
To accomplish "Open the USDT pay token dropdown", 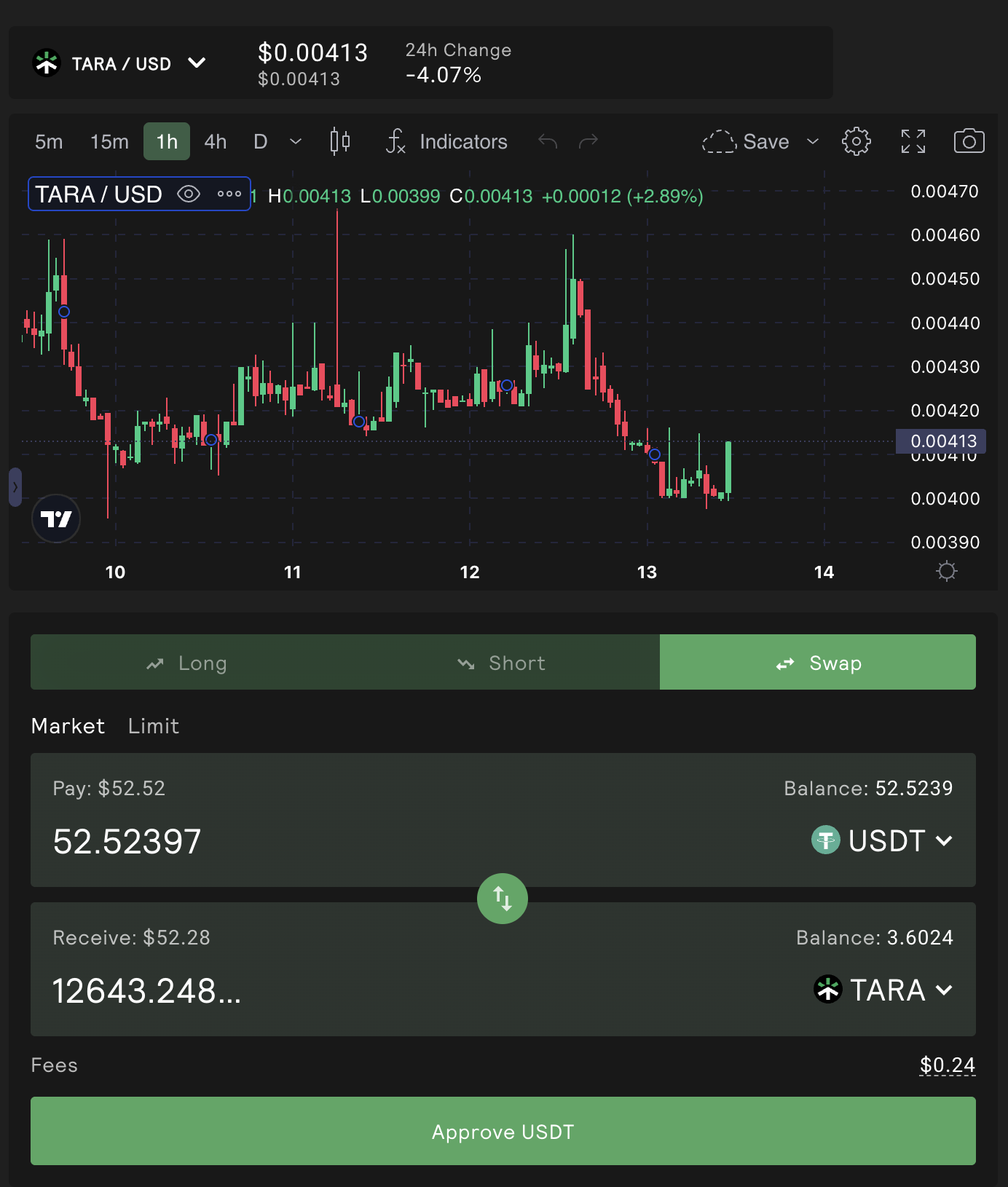I will pos(882,841).
